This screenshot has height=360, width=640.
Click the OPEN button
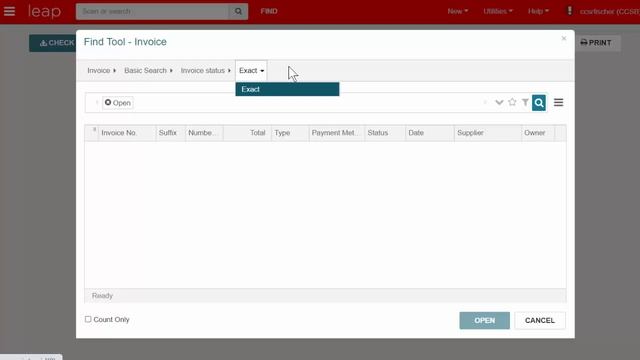tap(484, 320)
